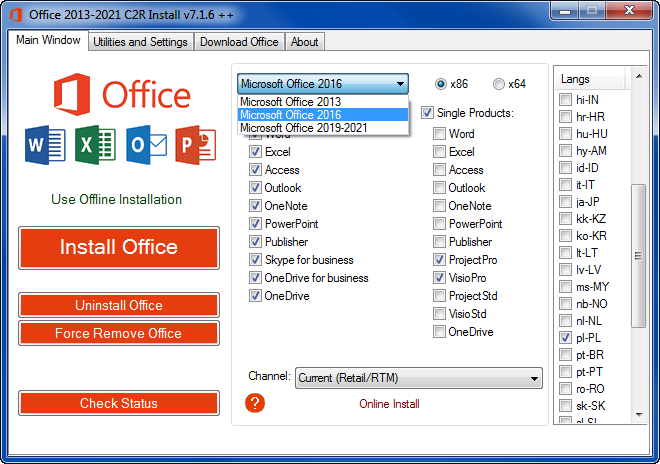Uncheck OneDrive for business
Screen dimensions: 660x464
[x=255, y=278]
